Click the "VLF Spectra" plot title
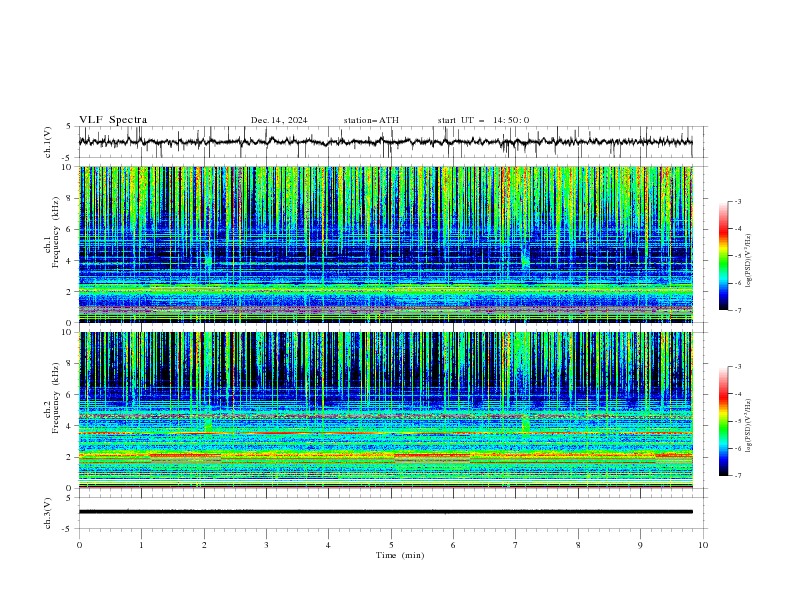 tap(113, 120)
